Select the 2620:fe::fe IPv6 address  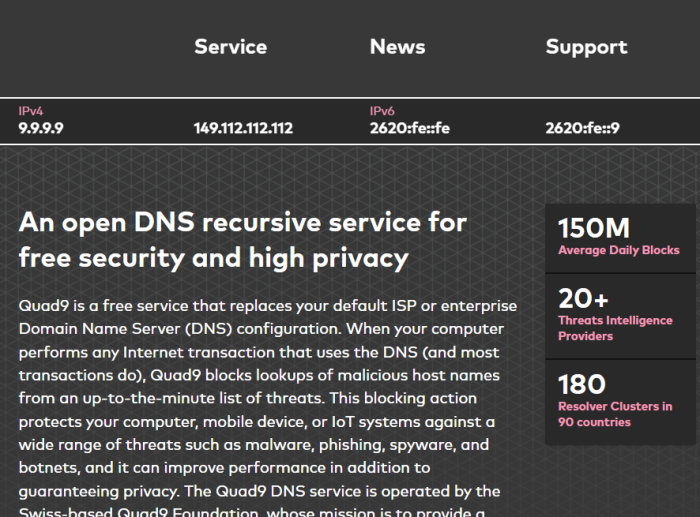click(409, 128)
